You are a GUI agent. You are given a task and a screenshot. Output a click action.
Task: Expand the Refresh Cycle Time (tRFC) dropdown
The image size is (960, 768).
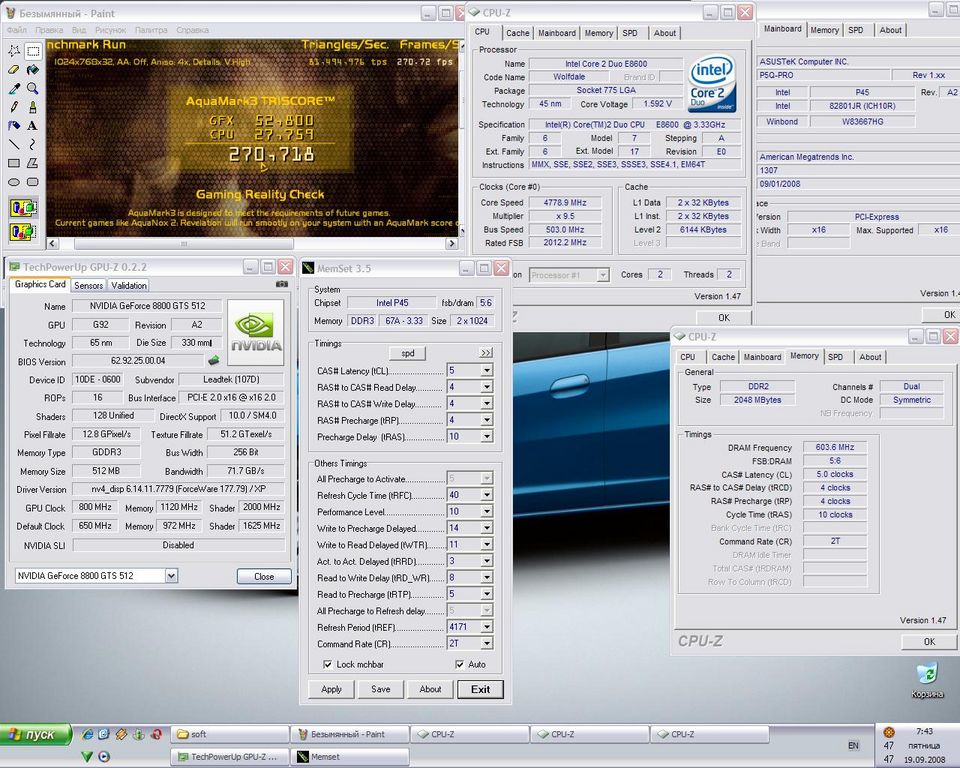point(487,495)
